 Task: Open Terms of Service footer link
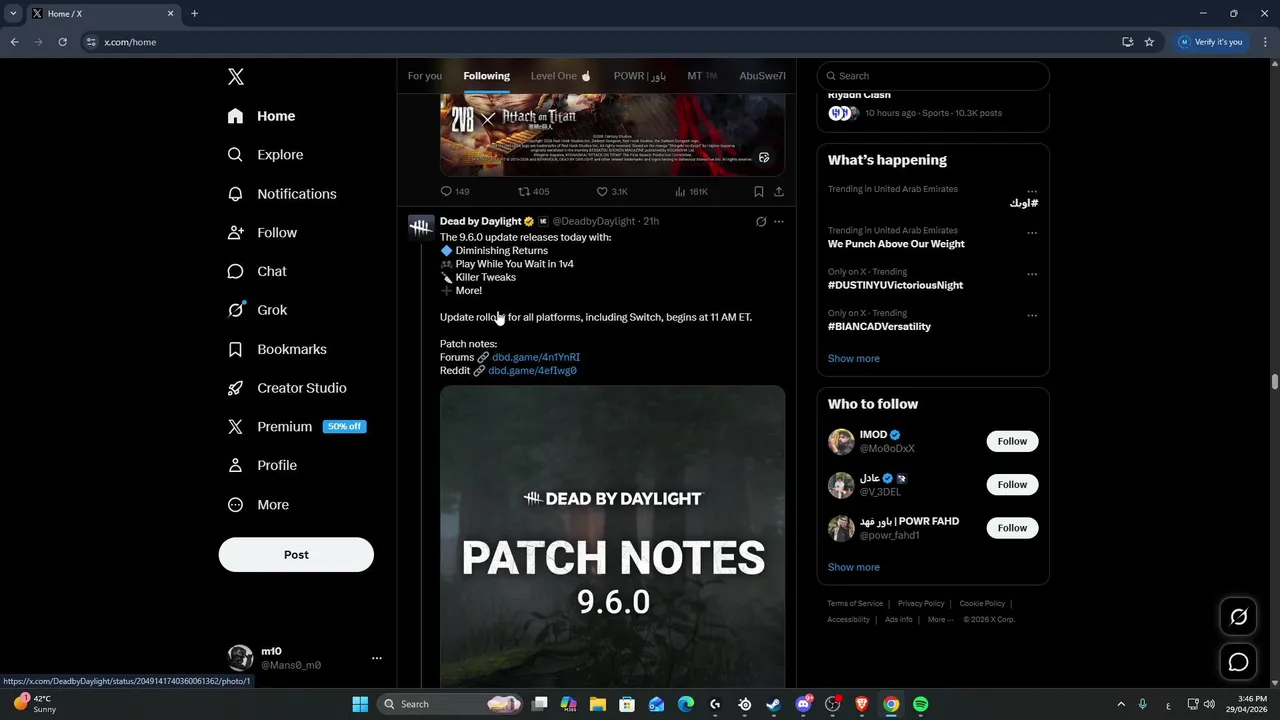point(855,604)
